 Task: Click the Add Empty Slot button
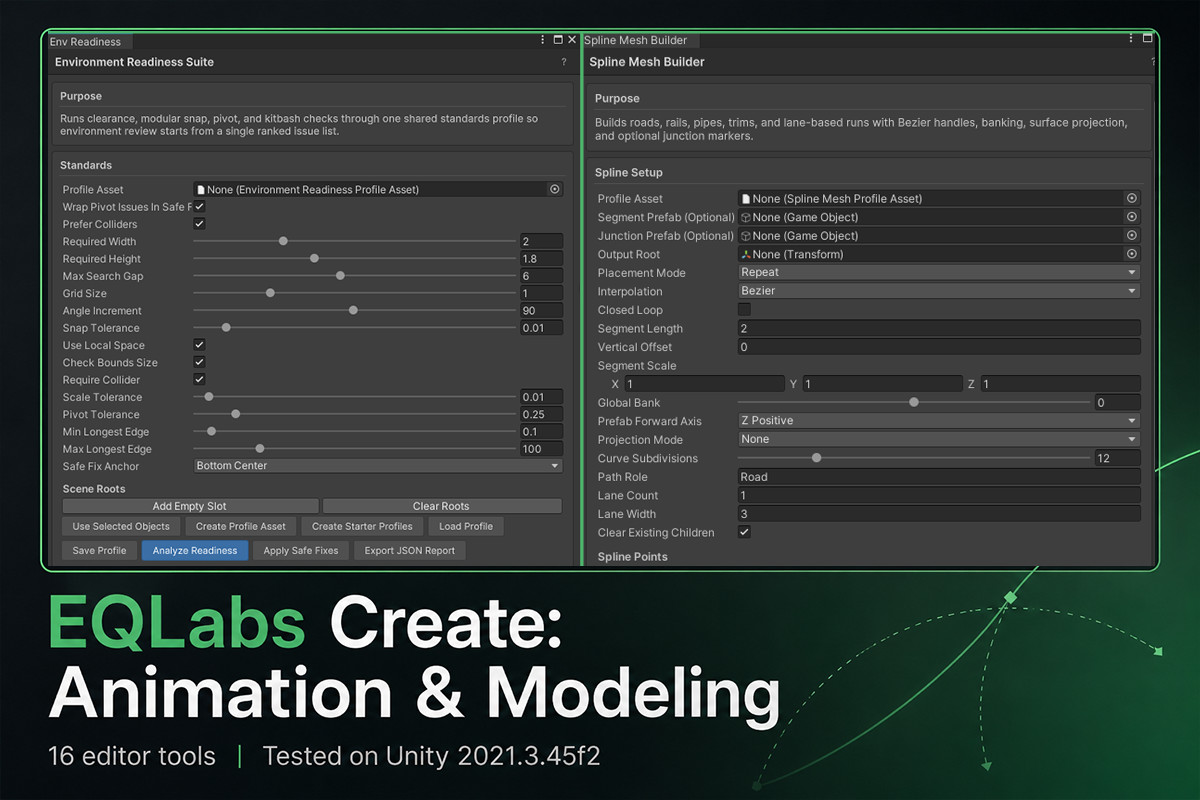(189, 506)
